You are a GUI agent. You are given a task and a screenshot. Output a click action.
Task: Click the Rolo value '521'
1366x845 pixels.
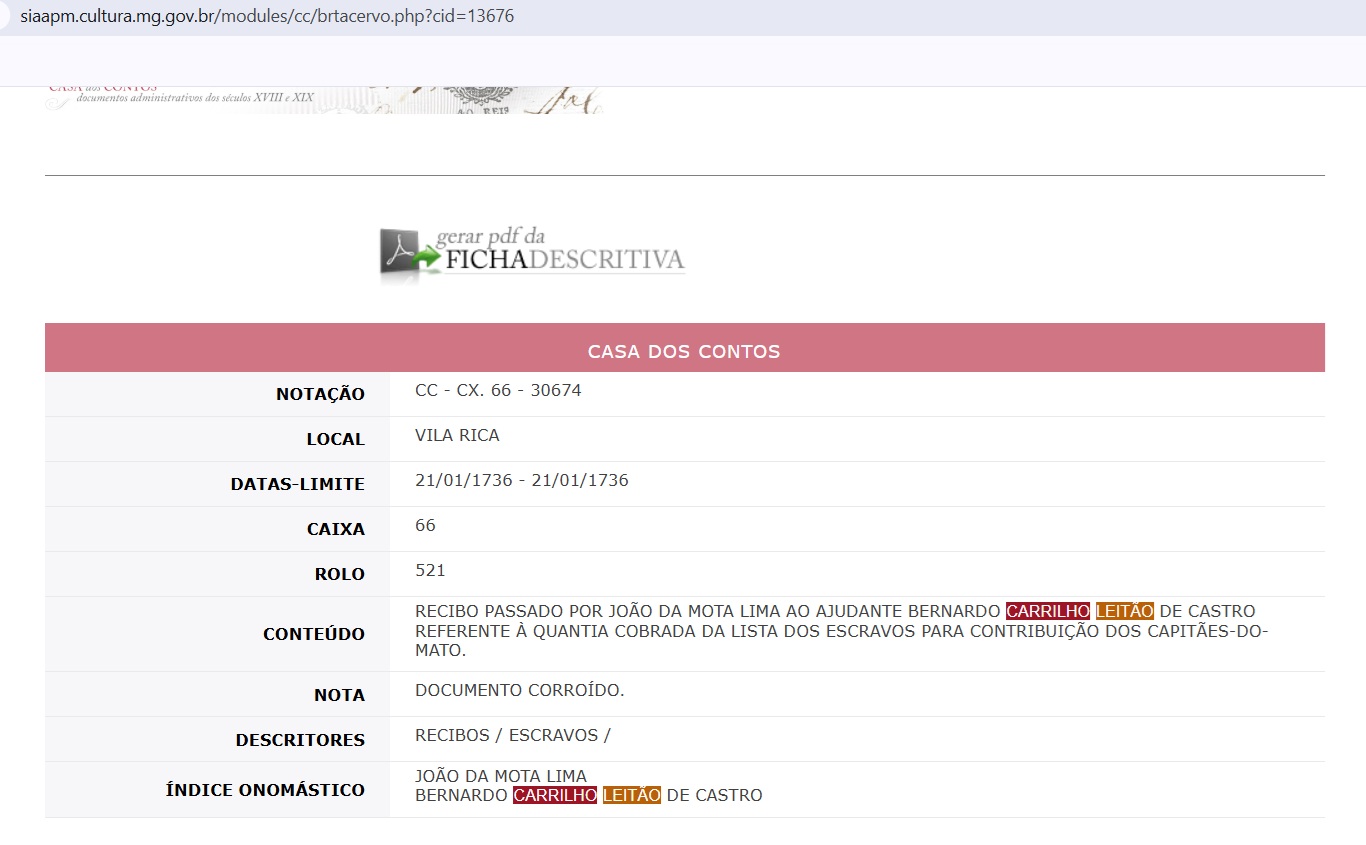(x=430, y=570)
